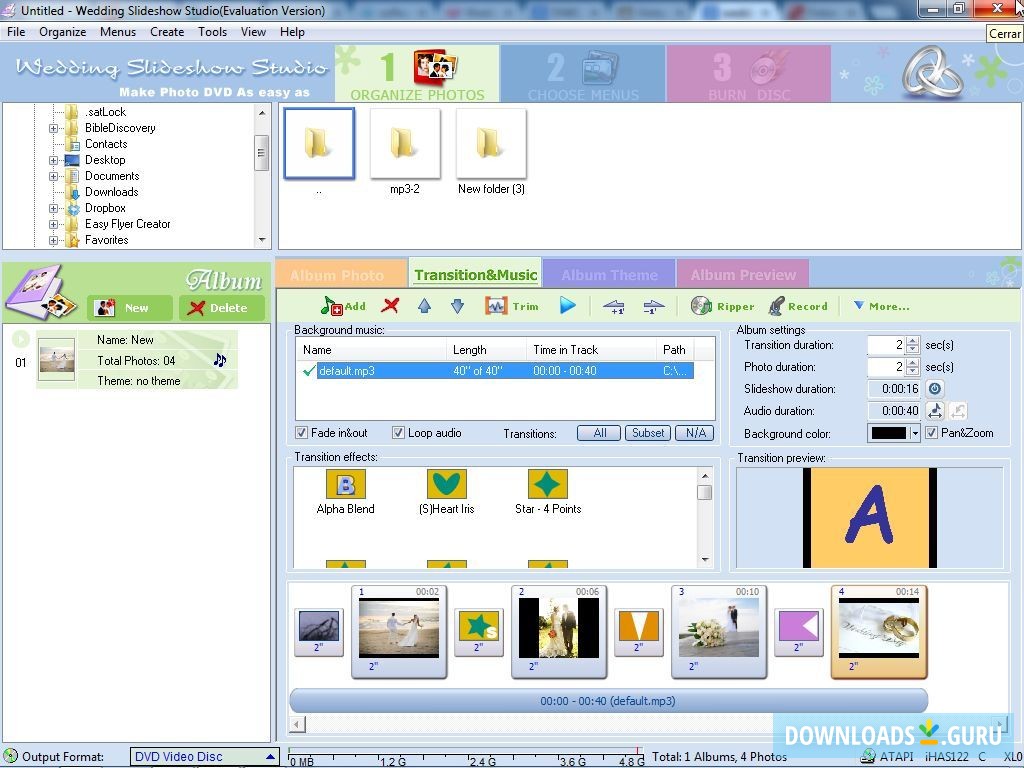Click the black Background color swatch
This screenshot has width=1024, height=768.
pyautogui.click(x=889, y=433)
